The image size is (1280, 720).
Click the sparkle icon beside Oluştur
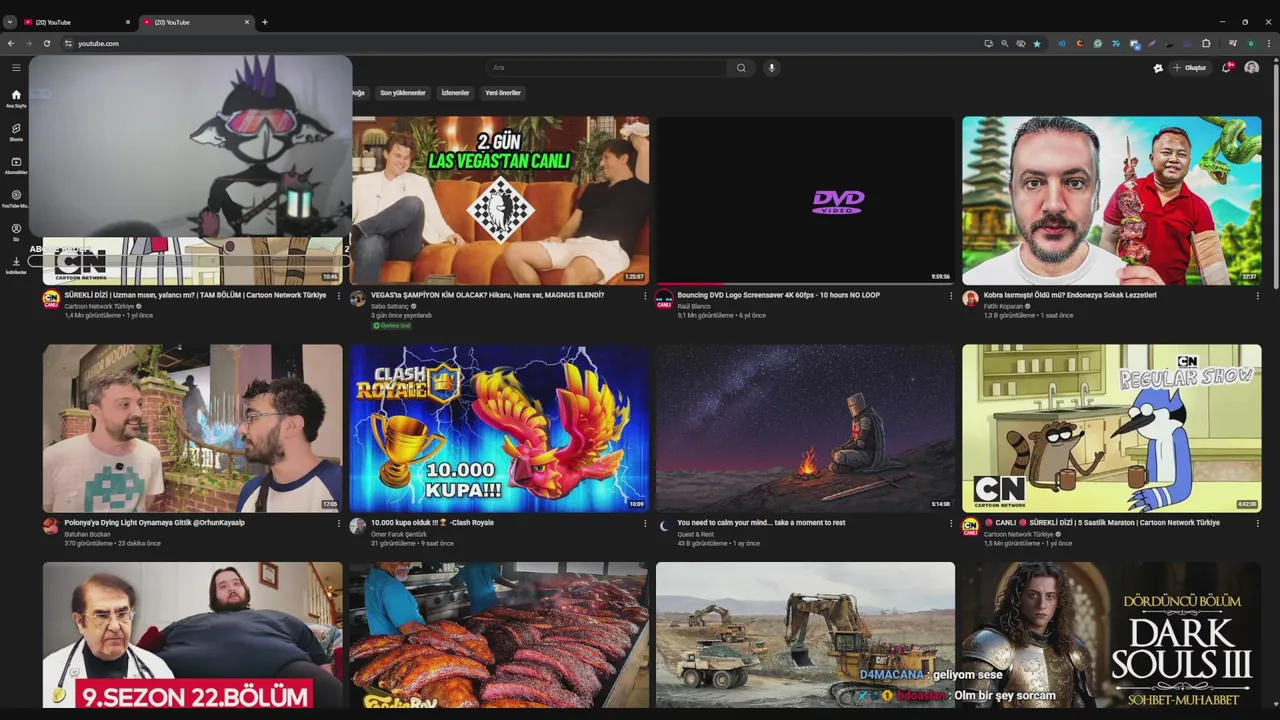click(1158, 68)
